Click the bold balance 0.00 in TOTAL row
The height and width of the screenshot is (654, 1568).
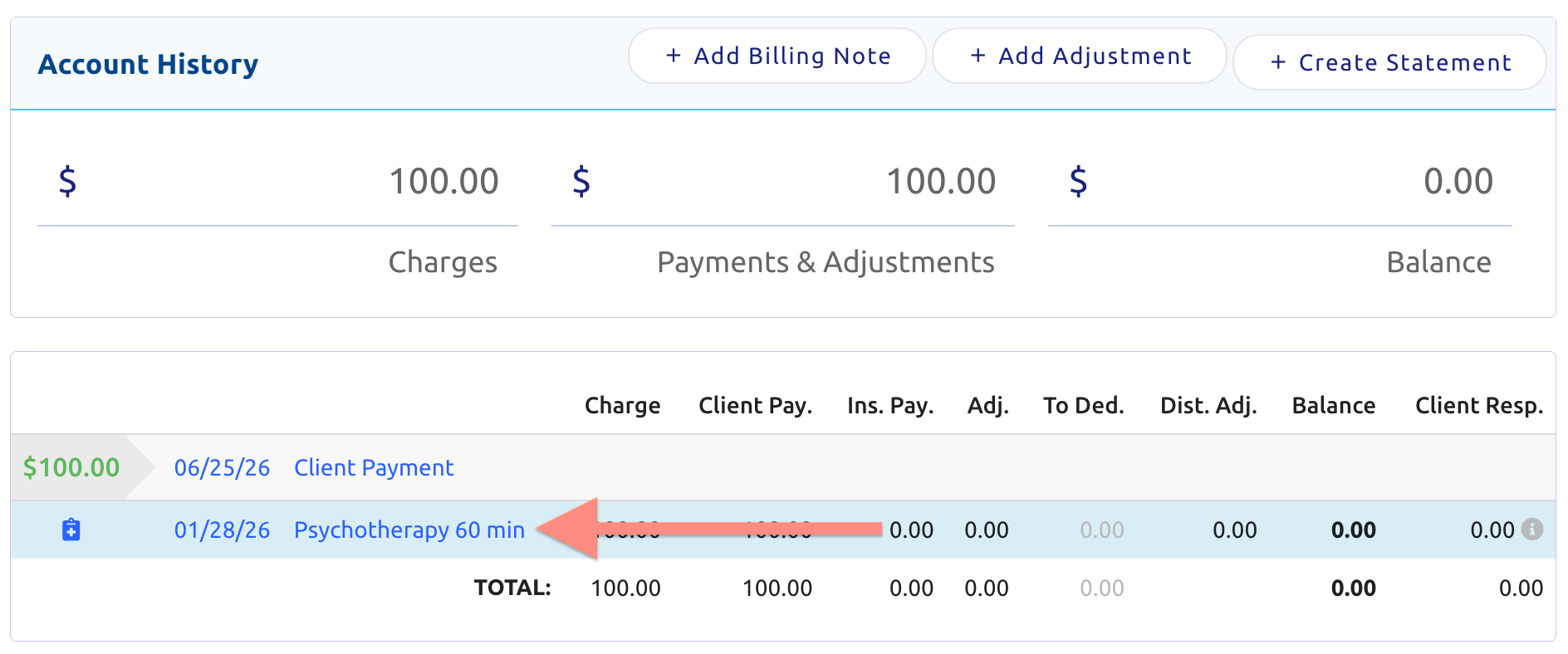click(1354, 588)
